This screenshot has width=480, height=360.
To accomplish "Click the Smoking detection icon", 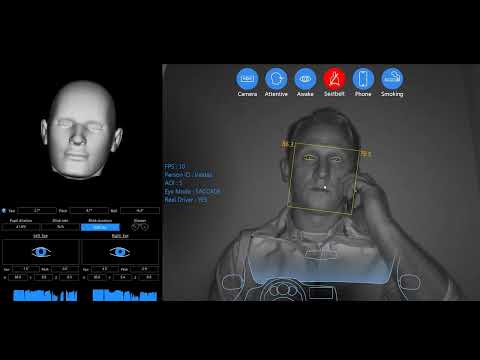I will pos(392,79).
